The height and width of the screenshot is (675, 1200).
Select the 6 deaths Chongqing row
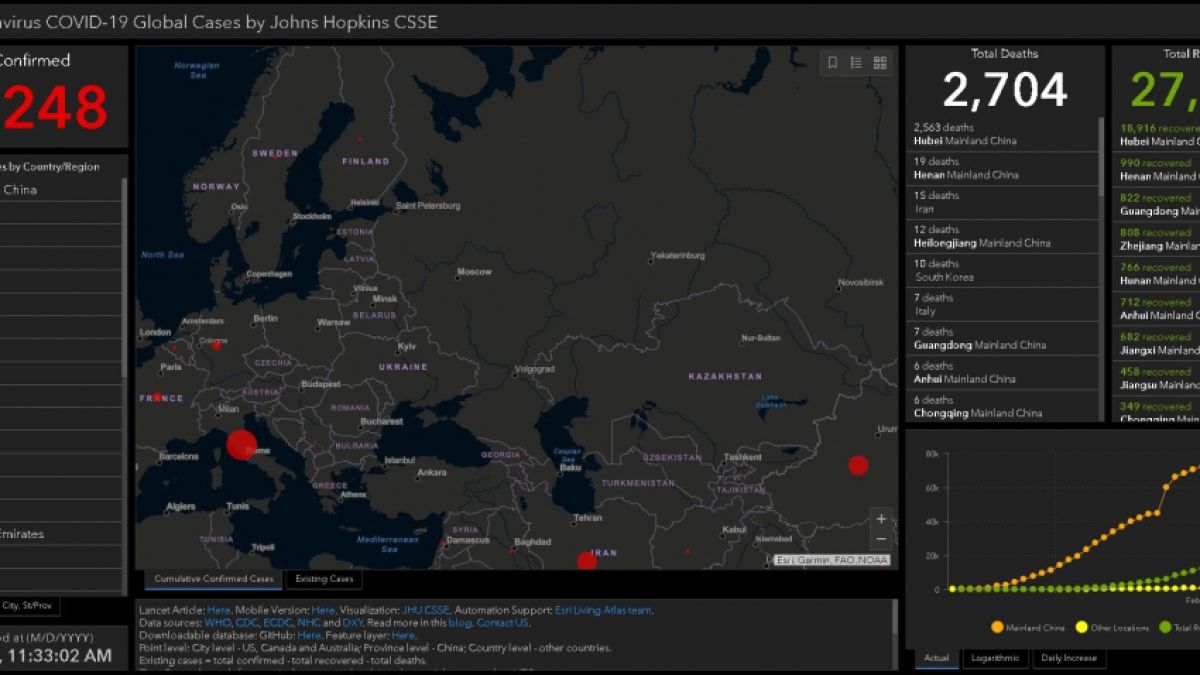tap(1002, 407)
